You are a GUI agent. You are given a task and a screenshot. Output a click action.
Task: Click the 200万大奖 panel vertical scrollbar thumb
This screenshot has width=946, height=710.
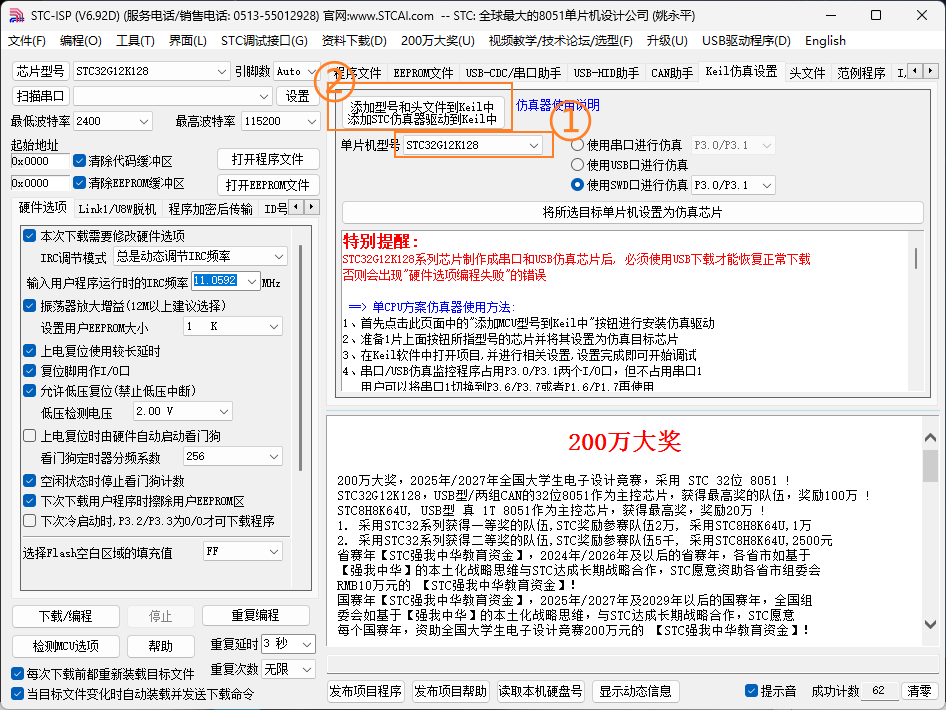[x=930, y=466]
